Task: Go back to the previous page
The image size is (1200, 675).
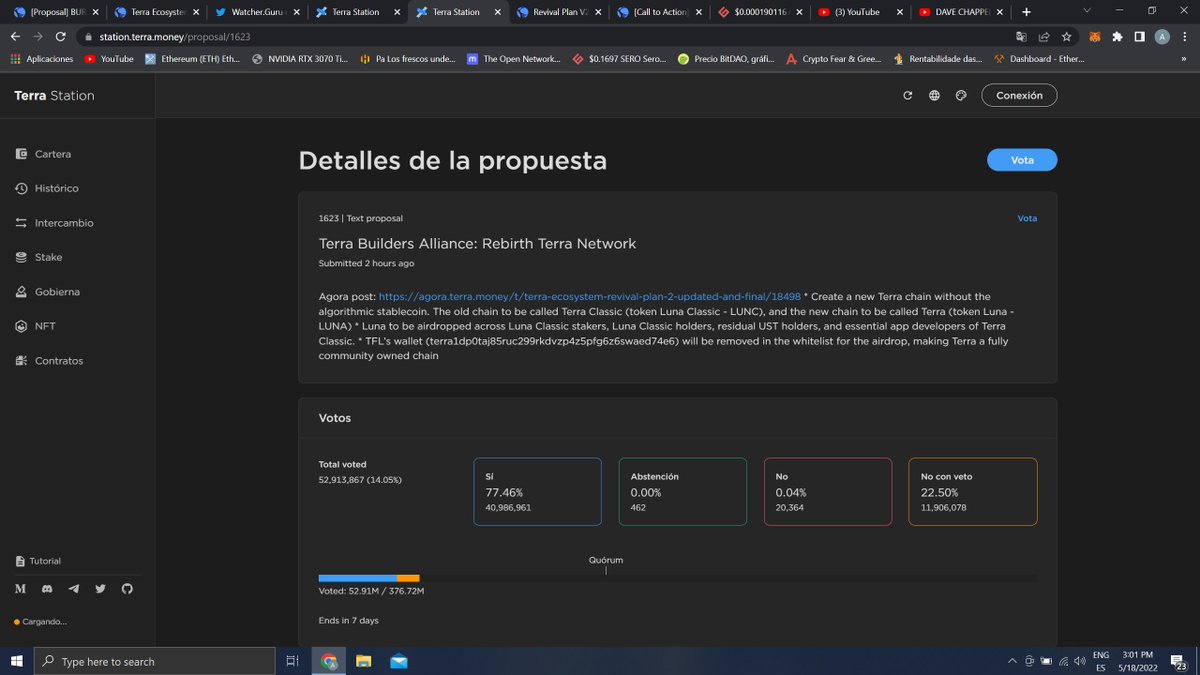Action: 15,36
